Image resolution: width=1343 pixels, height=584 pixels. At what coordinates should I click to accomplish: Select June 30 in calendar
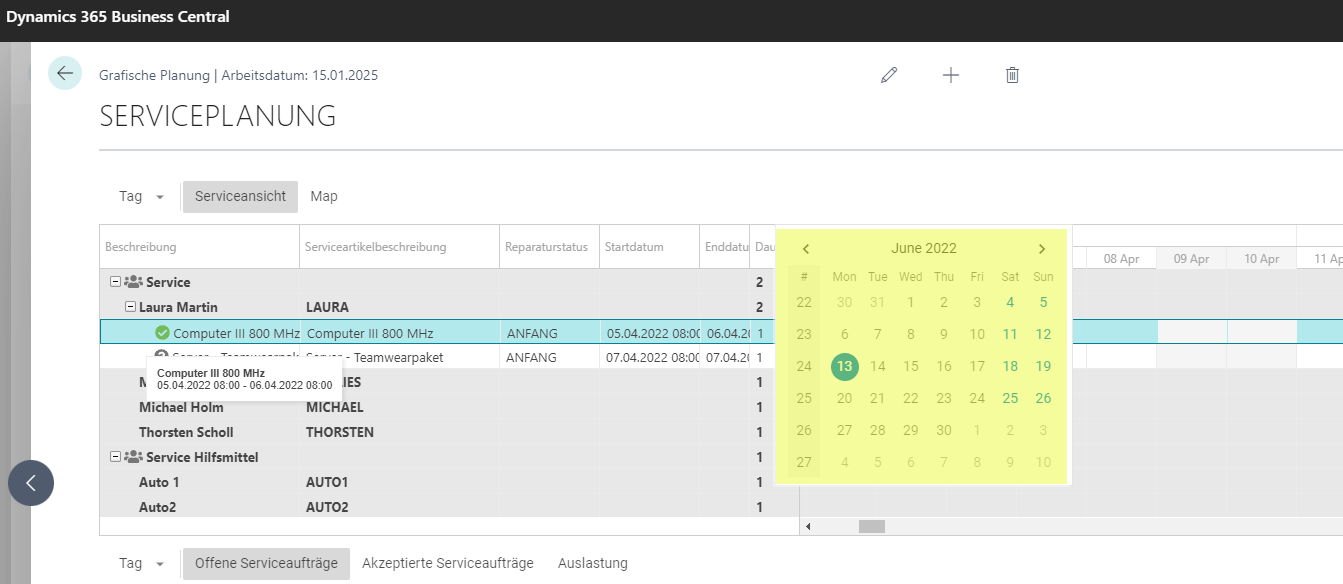point(944,430)
